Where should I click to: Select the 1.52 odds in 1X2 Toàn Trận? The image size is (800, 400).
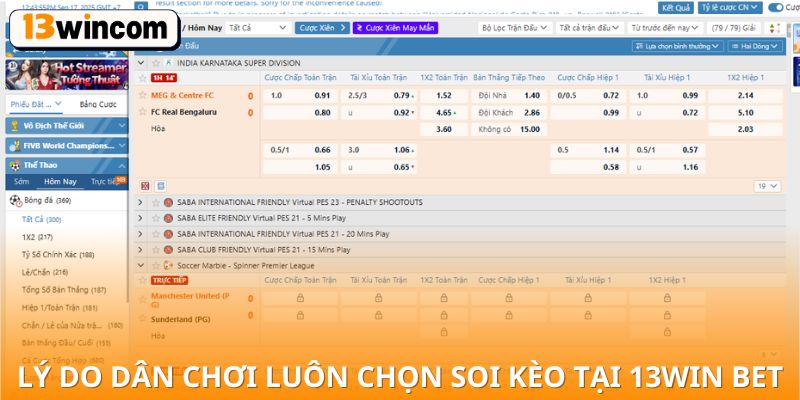coord(444,95)
